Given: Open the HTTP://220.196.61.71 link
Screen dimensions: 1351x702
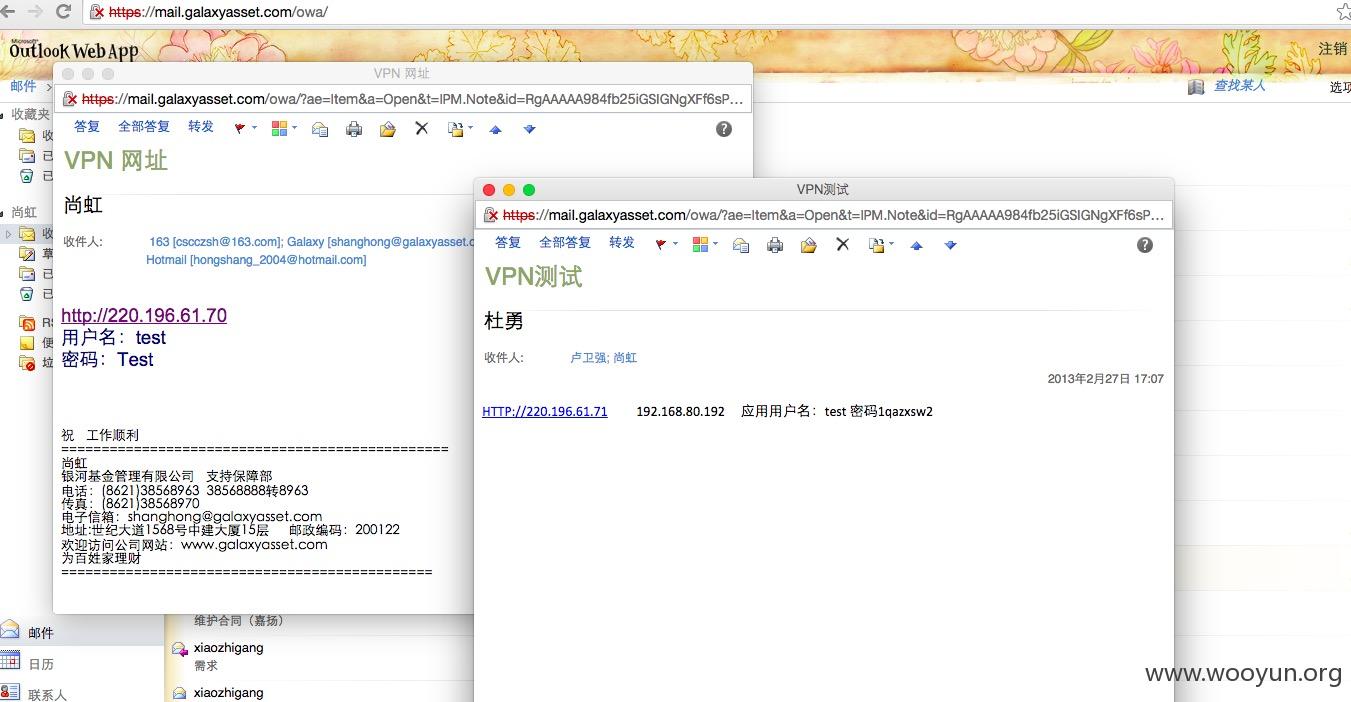Looking at the screenshot, I should click(x=545, y=412).
